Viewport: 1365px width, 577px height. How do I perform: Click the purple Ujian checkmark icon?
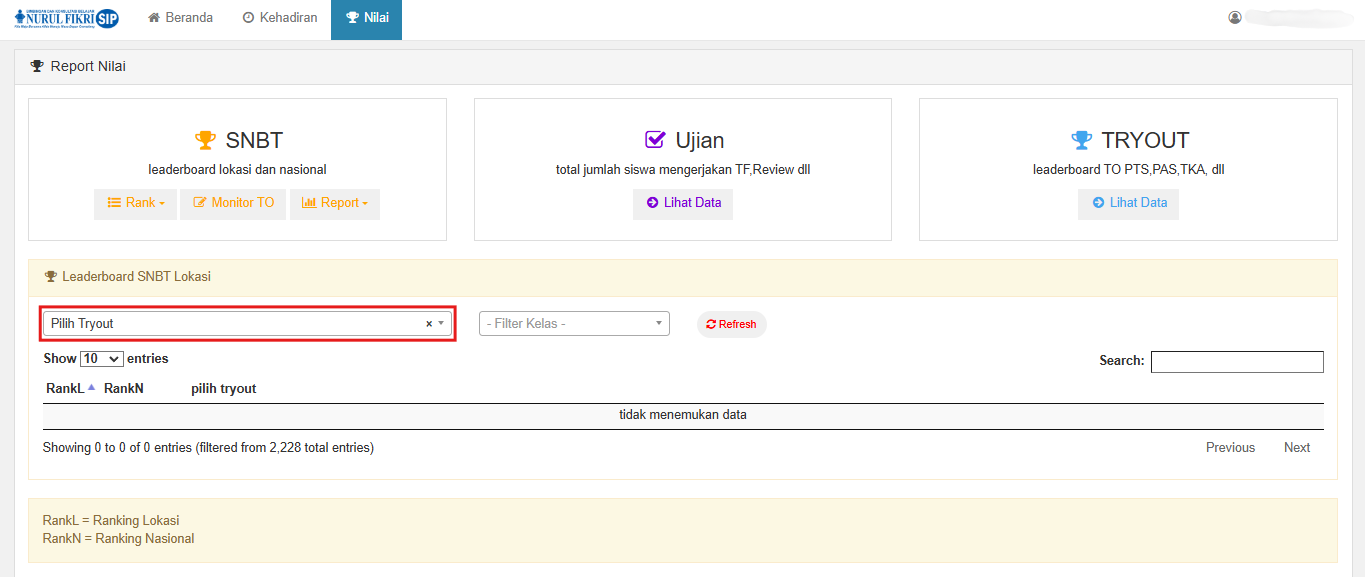click(x=655, y=140)
